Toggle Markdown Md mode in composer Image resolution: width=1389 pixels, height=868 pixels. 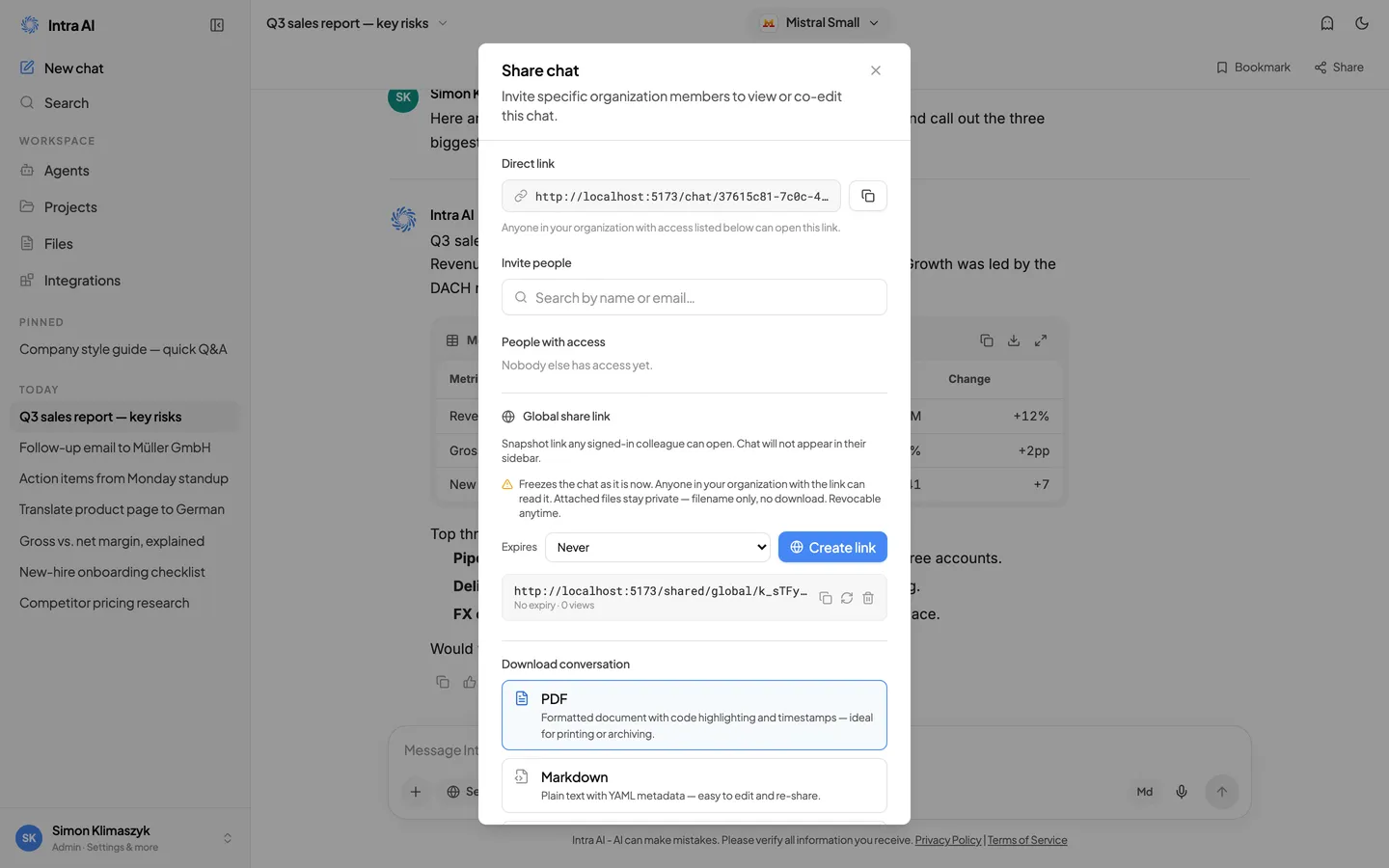click(1144, 792)
